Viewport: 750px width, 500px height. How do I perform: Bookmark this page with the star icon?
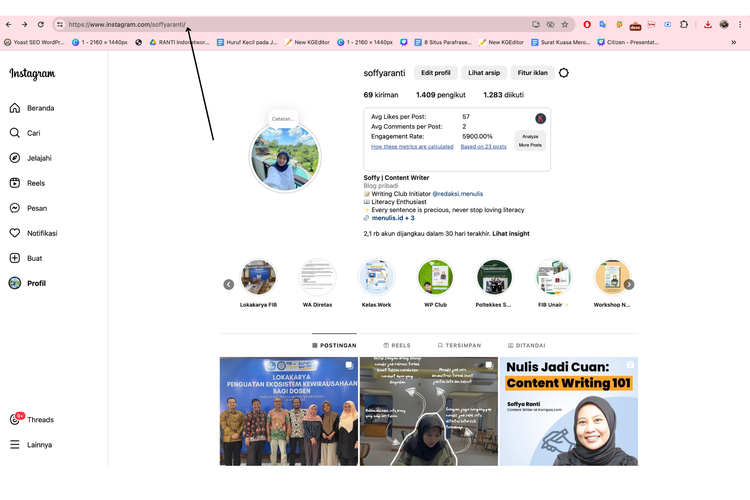coord(565,24)
